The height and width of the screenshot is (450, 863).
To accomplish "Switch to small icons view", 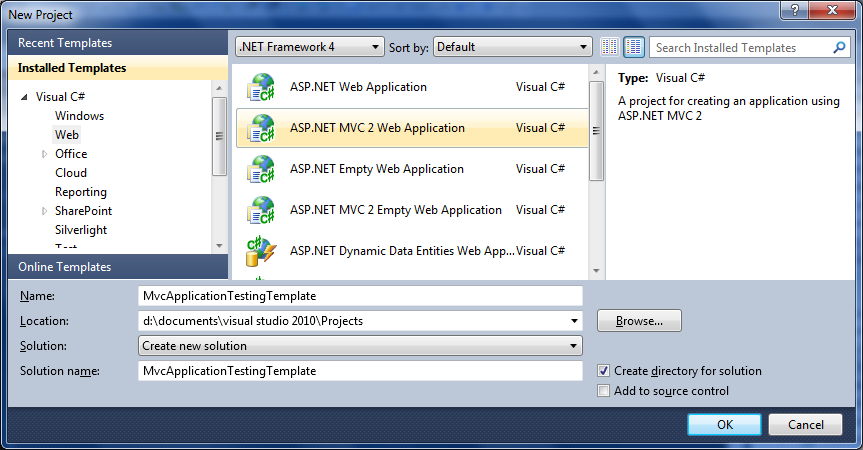I will pyautogui.click(x=609, y=47).
